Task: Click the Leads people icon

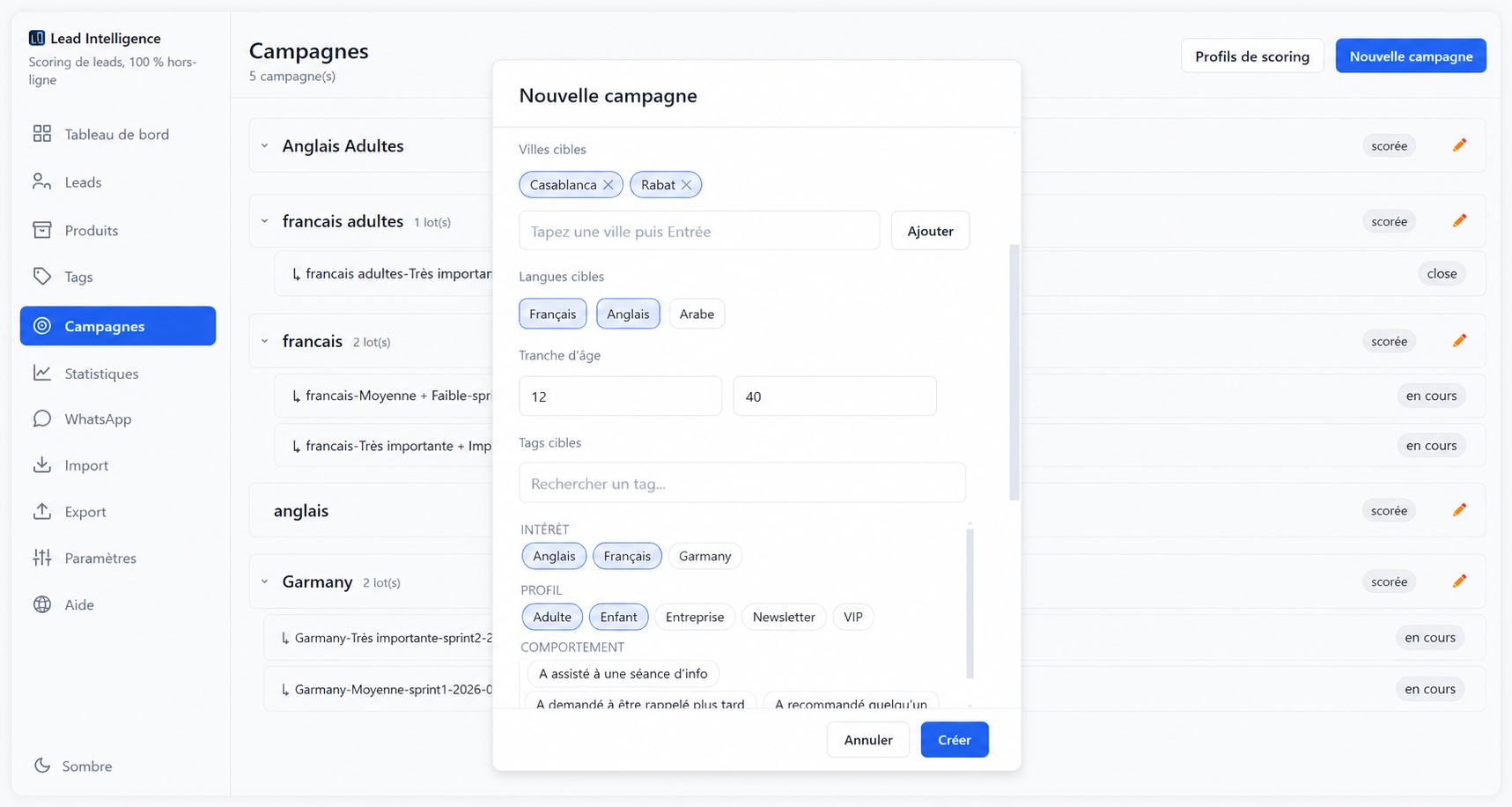Action: [x=42, y=181]
